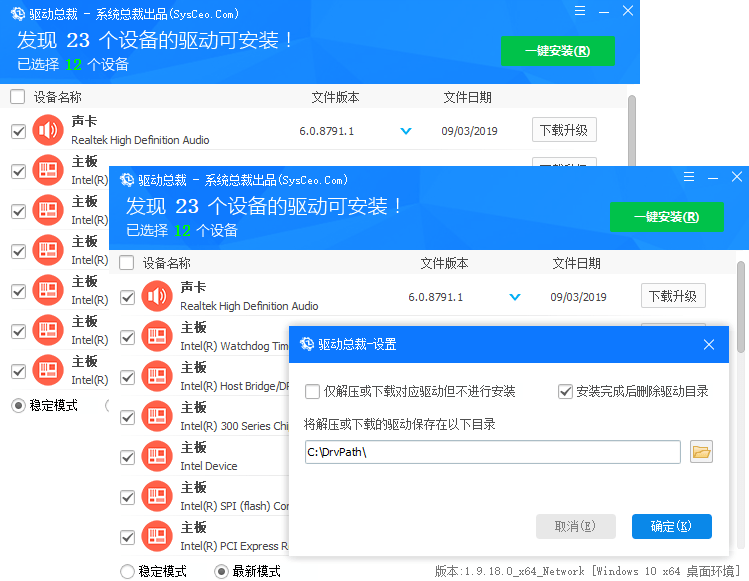749x581 pixels.
Task: Click motherboard icon for Intel(R) Host Bridge
Action: [157, 377]
